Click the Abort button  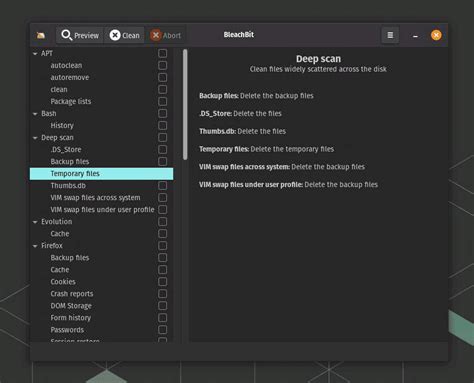[x=166, y=35]
